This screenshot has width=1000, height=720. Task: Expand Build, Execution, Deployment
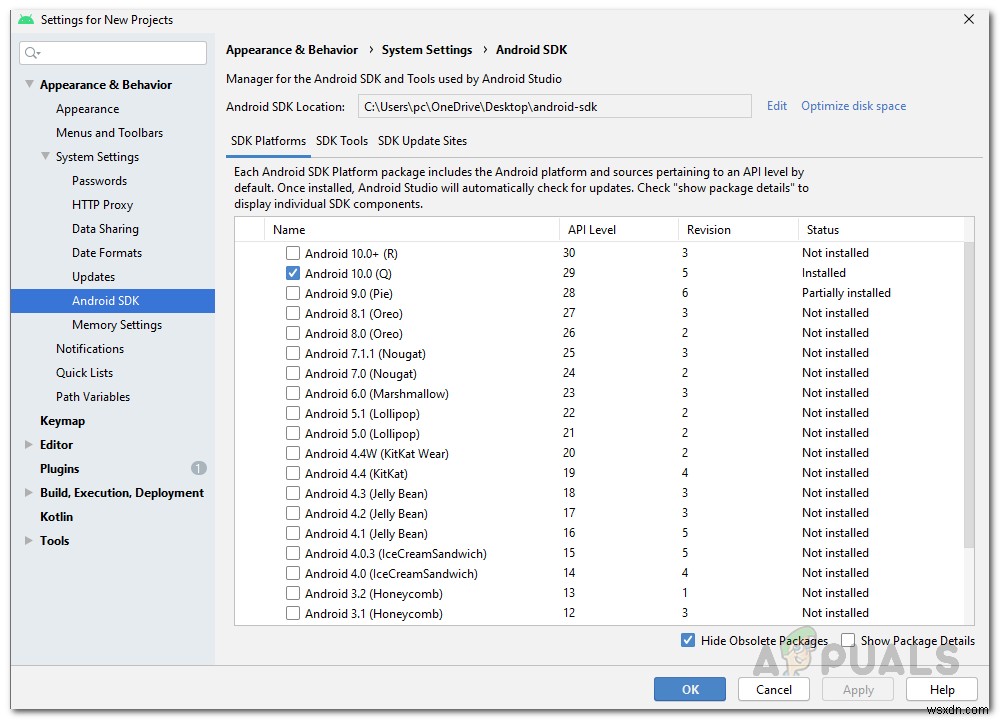point(29,492)
